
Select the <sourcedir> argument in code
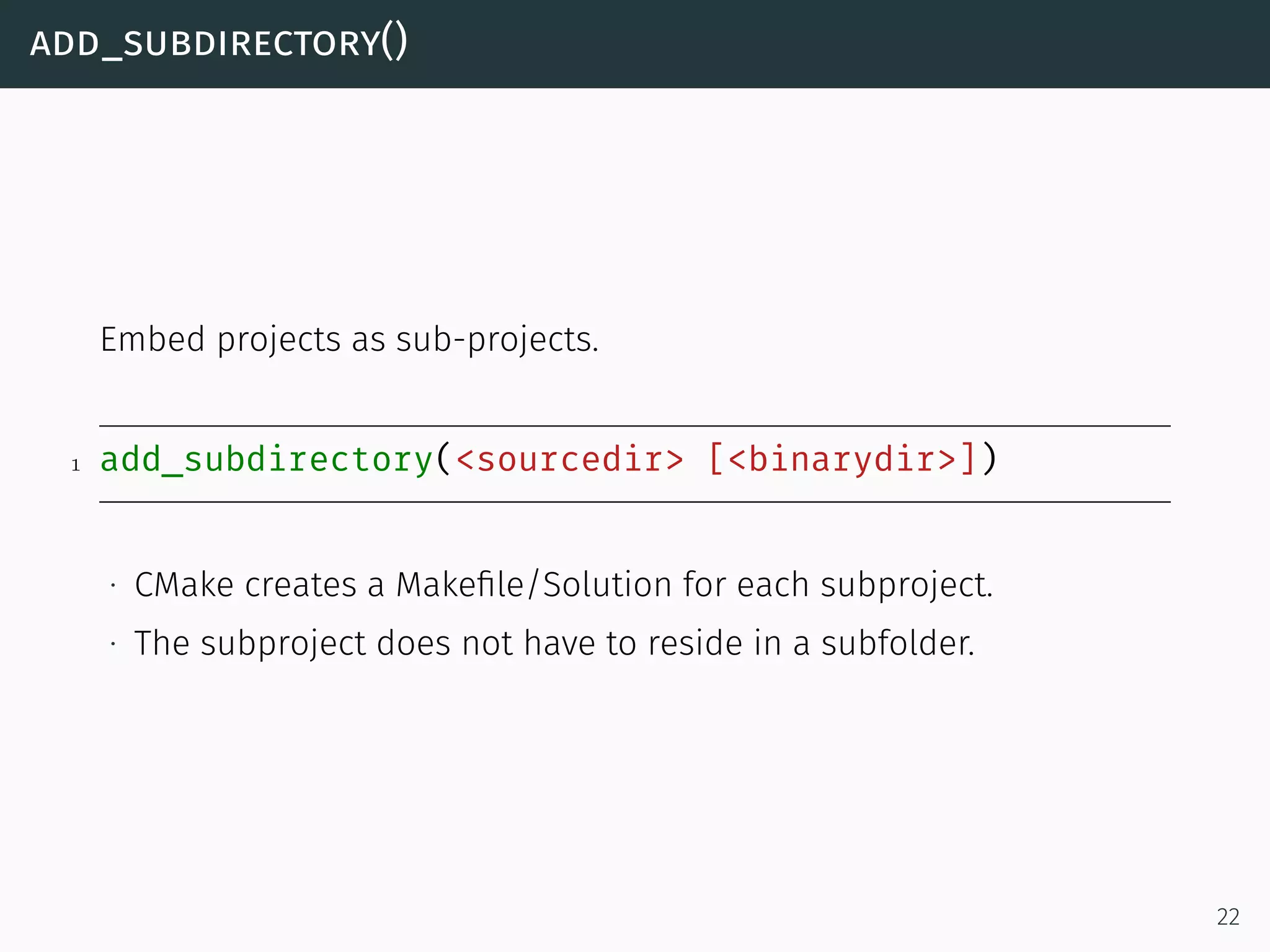(569, 460)
